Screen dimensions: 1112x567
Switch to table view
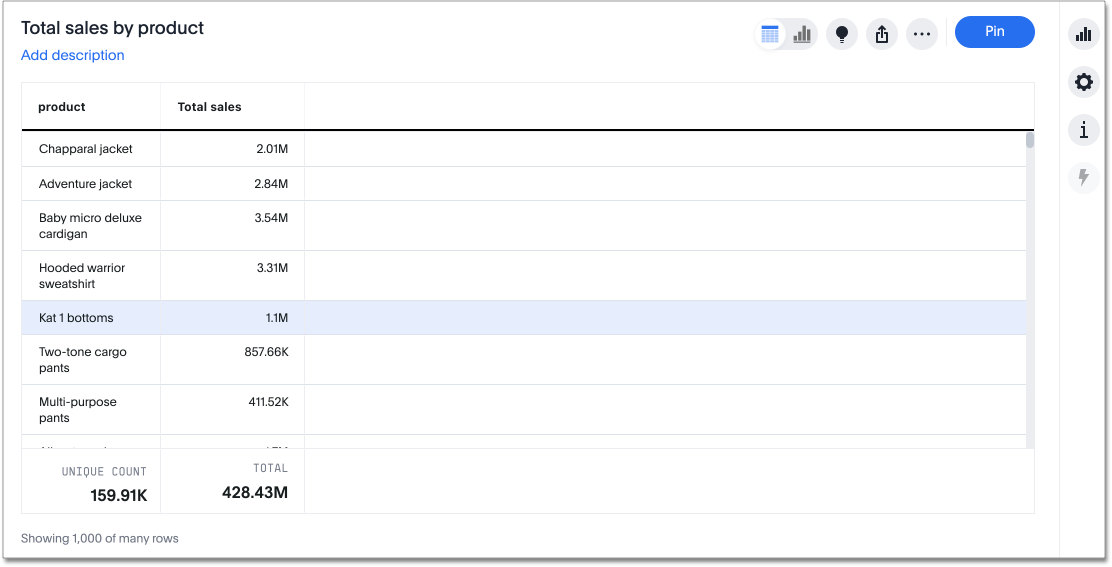[770, 34]
